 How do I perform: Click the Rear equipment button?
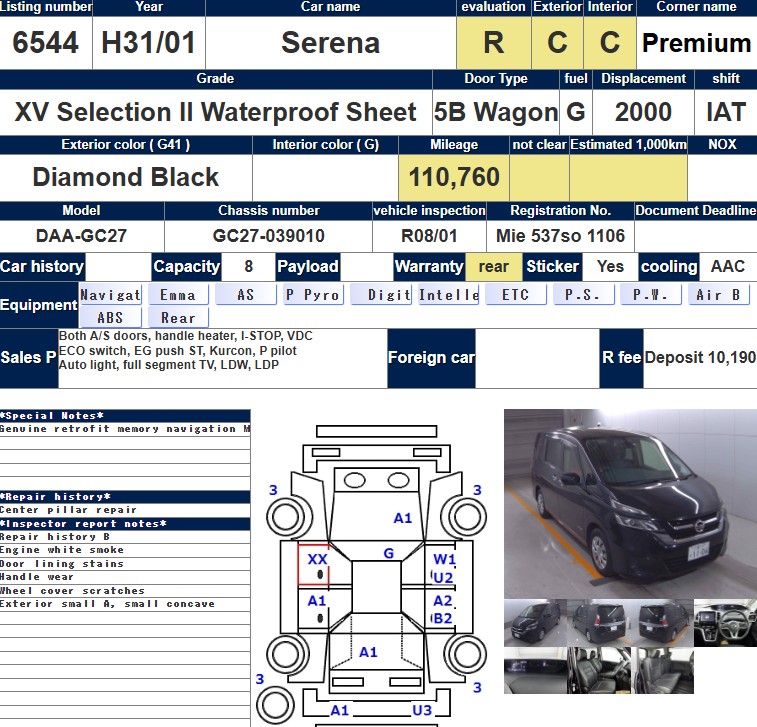[x=178, y=318]
